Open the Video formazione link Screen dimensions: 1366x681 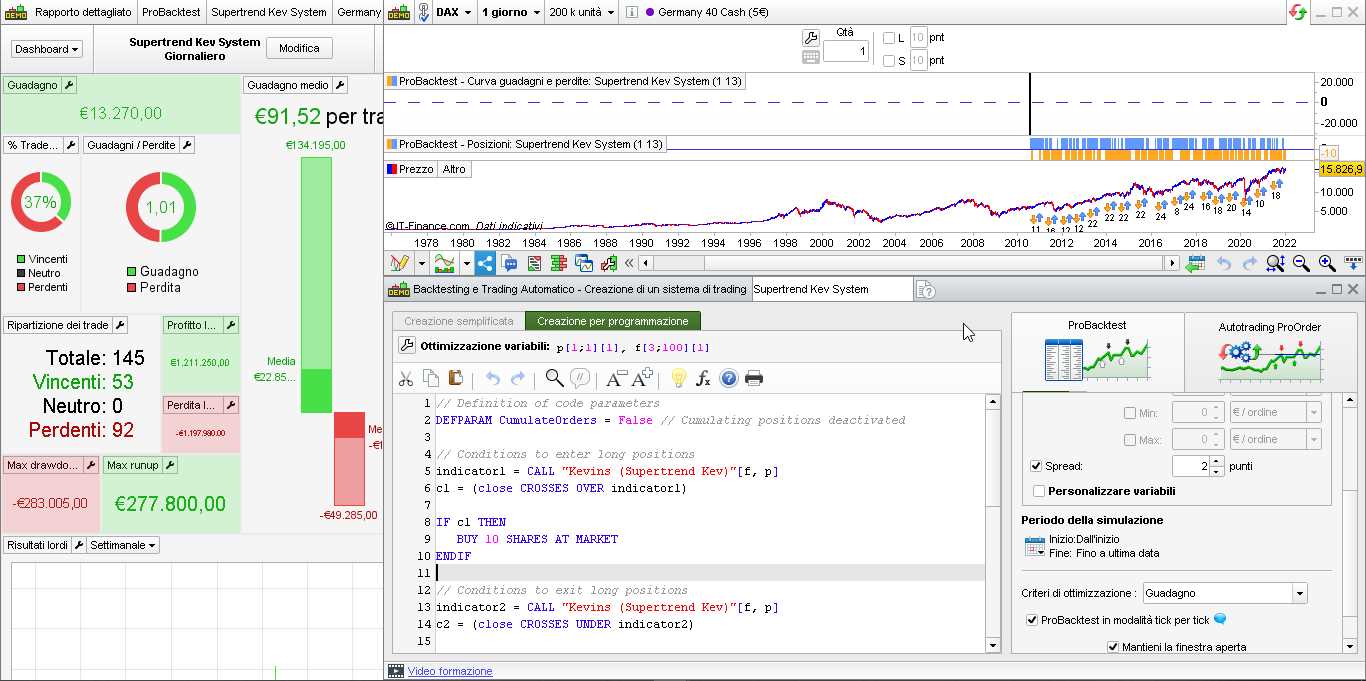449,671
